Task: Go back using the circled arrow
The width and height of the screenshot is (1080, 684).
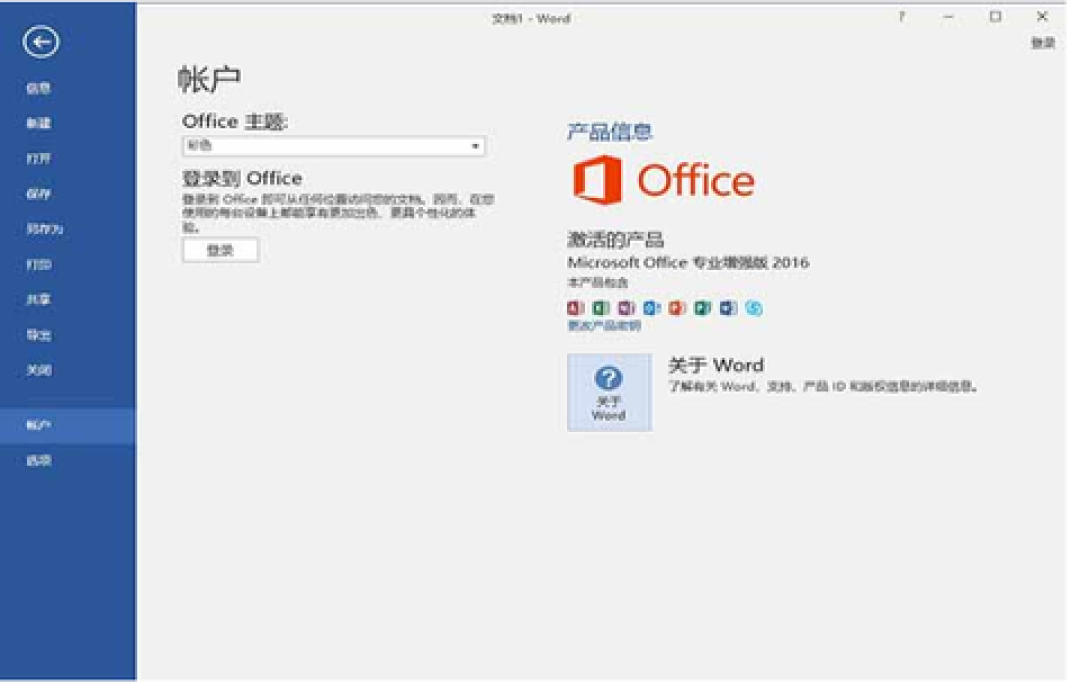Action: 41,42
